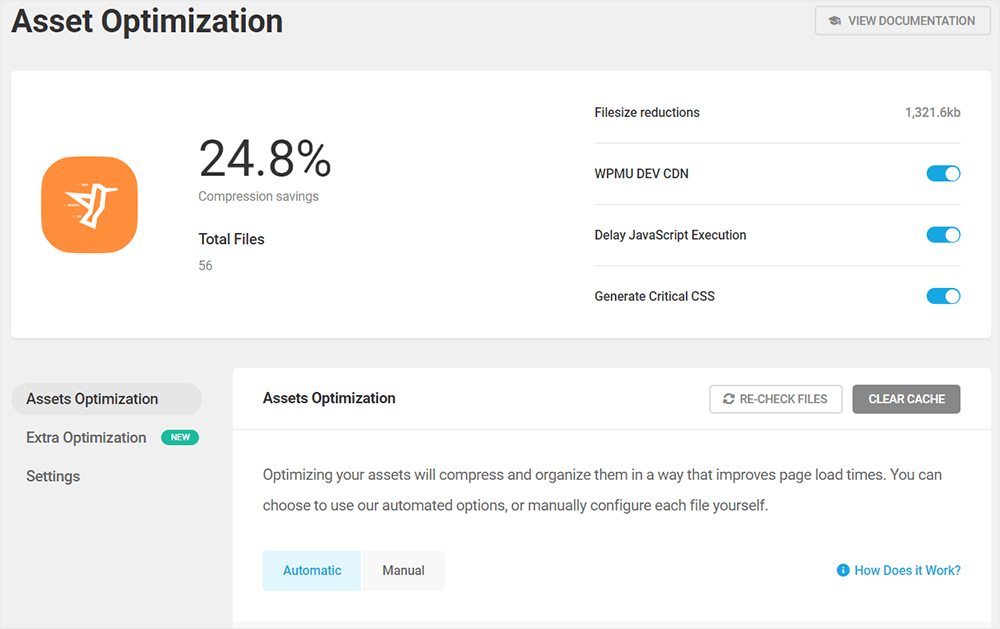Click the Asset Optimization page heading
Screen dimensions: 1000x629
point(147,21)
